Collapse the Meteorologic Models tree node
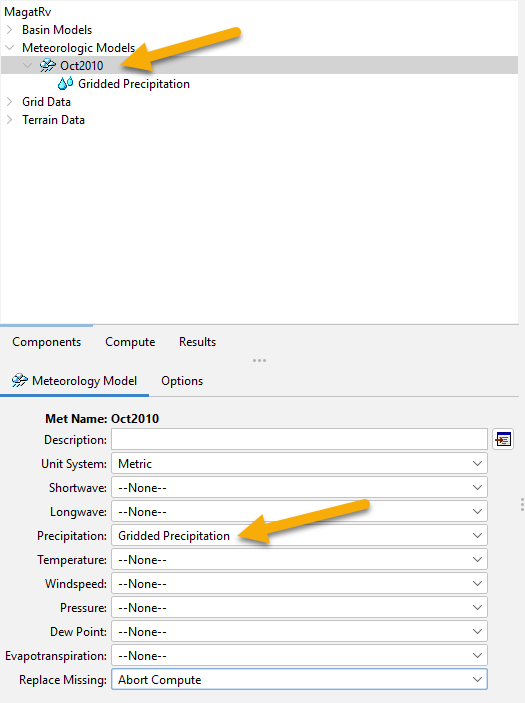 coord(9,48)
